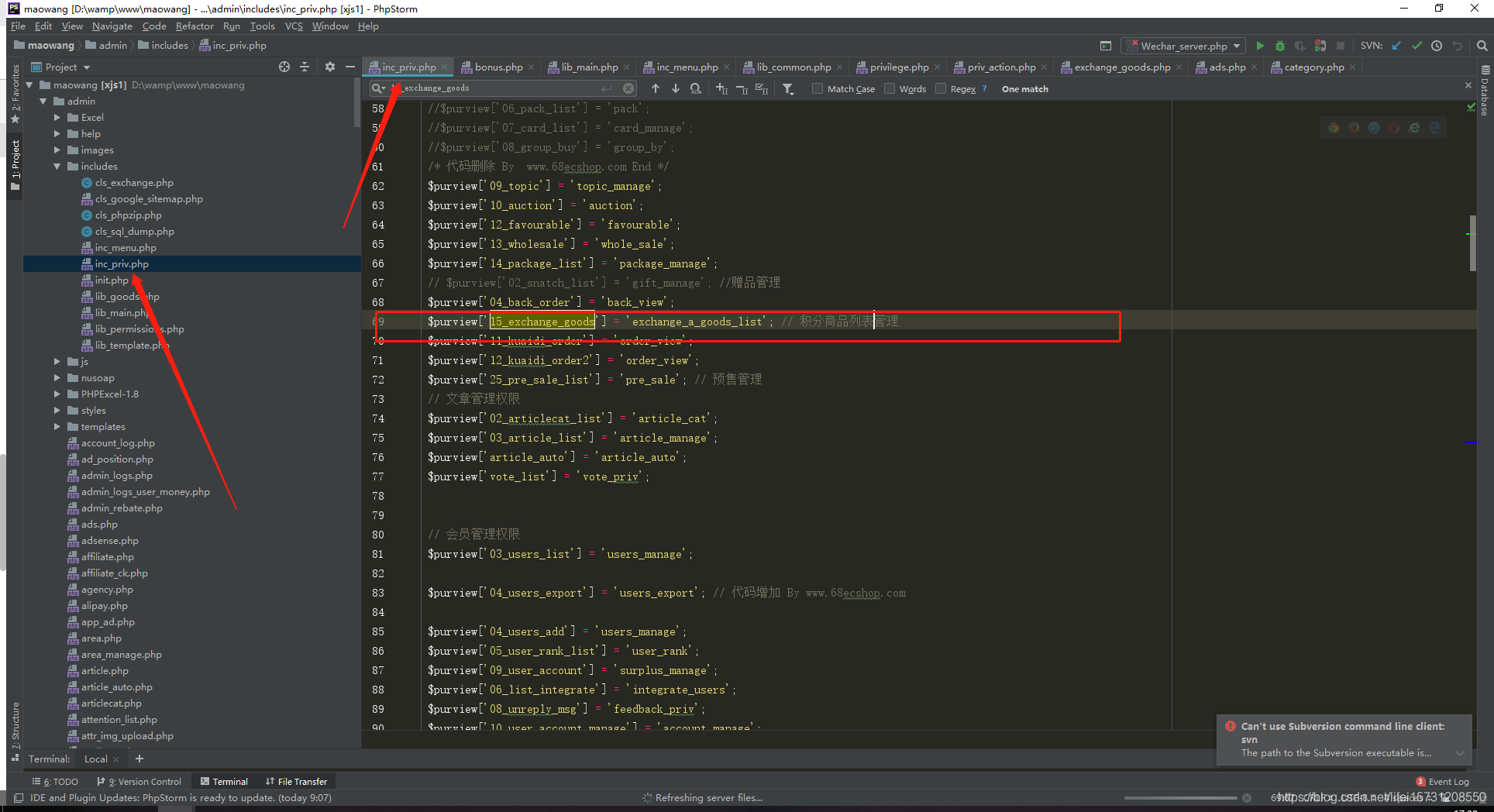Click the search text field in editor
Viewport: 1494px width, 812px height.
(504, 88)
